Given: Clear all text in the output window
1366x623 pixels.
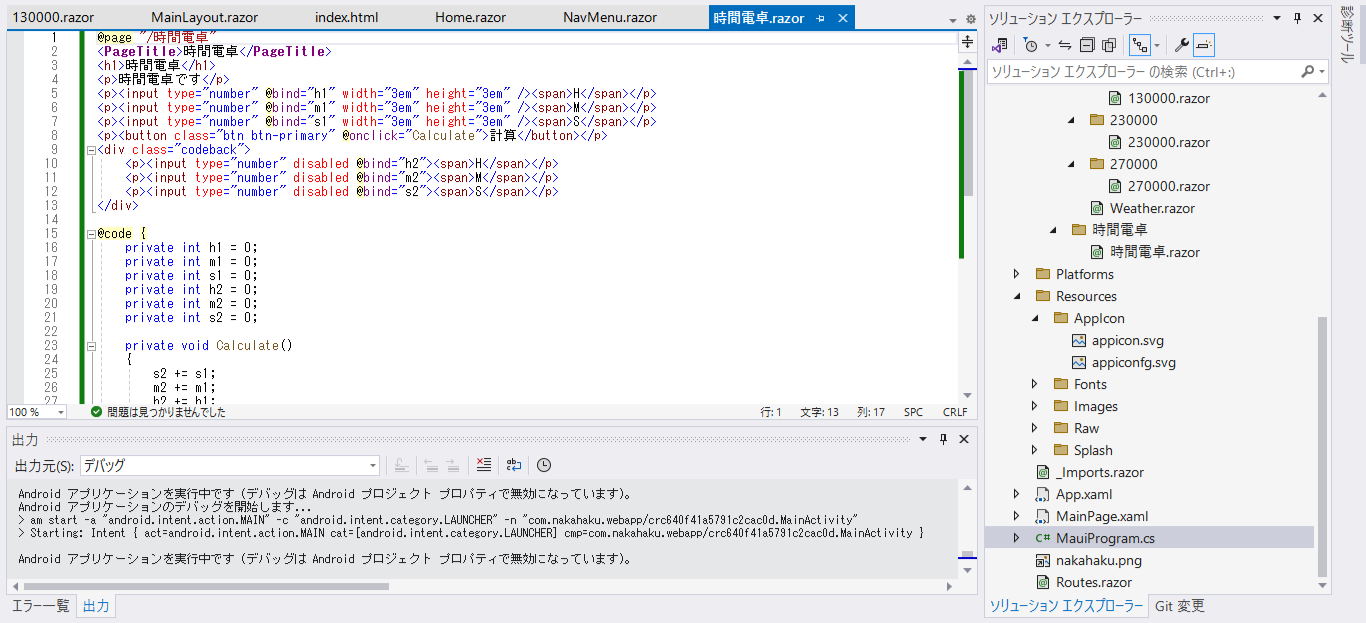Looking at the screenshot, I should [x=484, y=465].
